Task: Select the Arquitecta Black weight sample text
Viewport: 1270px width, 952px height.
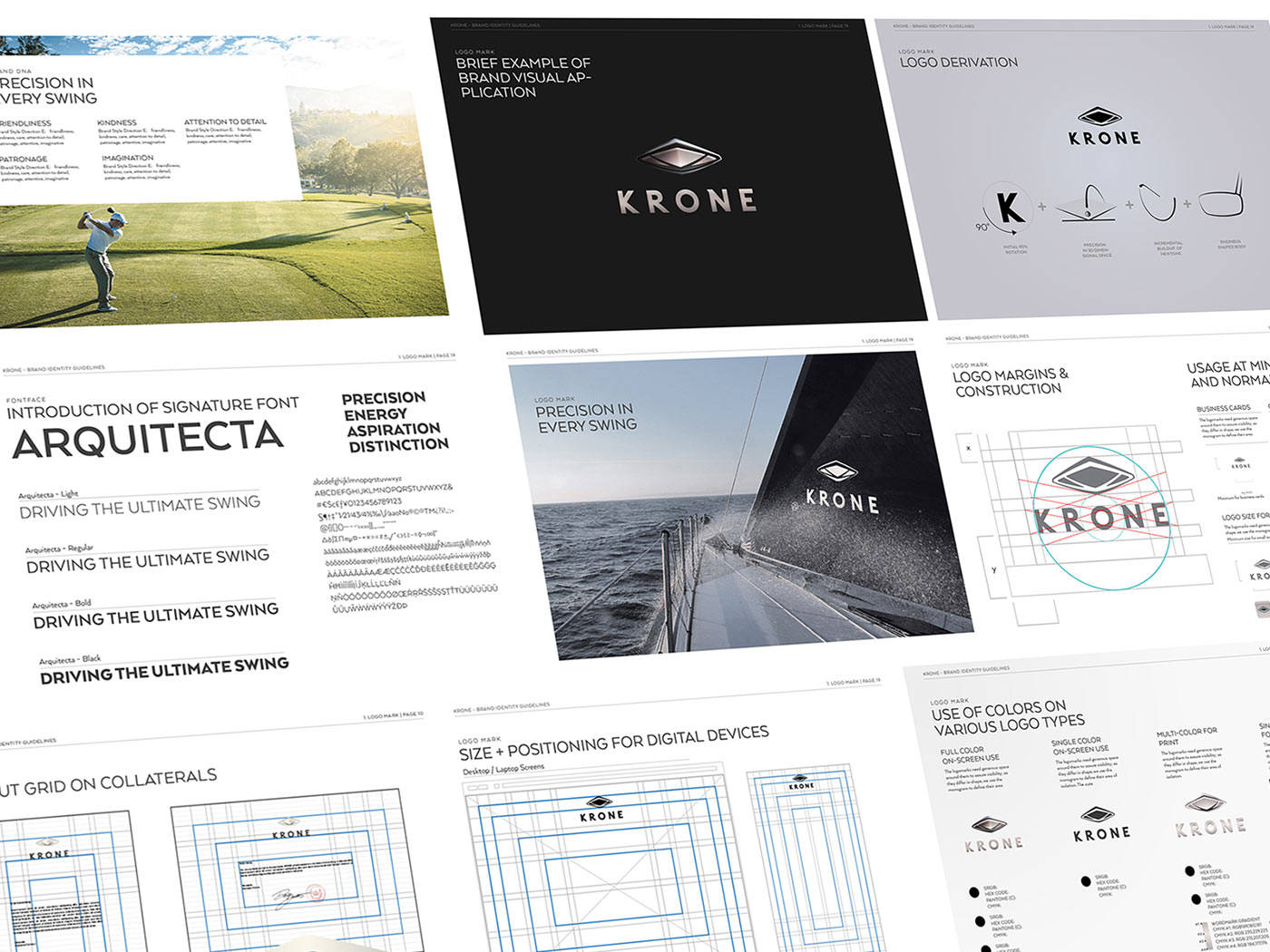Action: pyautogui.click(x=164, y=671)
